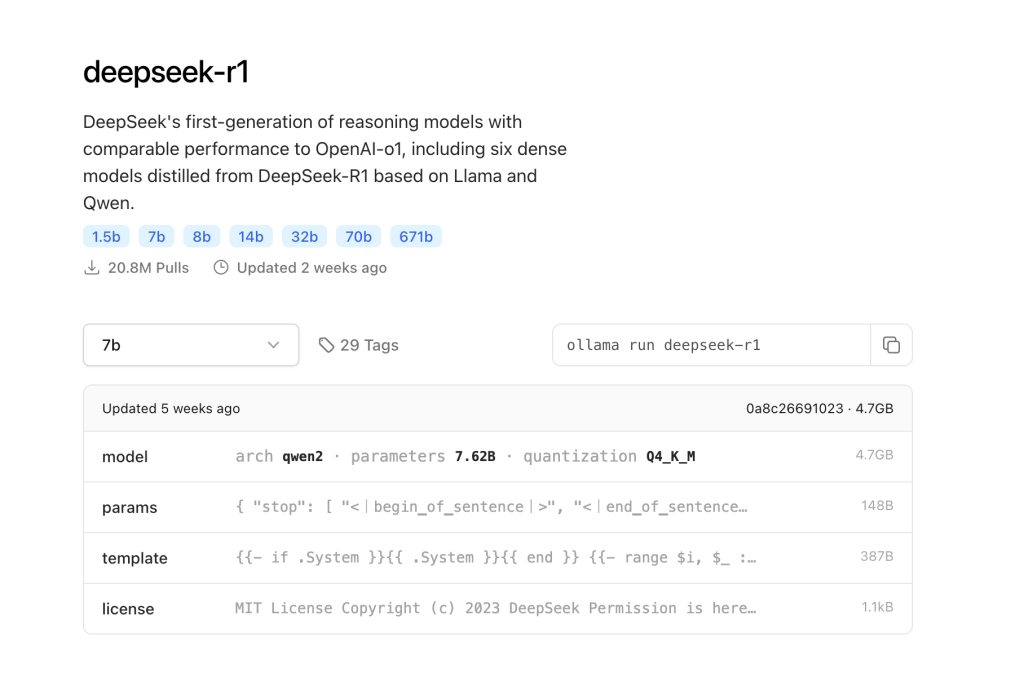Select the 671b size tag
The width and height of the screenshot is (1024, 682).
point(416,237)
